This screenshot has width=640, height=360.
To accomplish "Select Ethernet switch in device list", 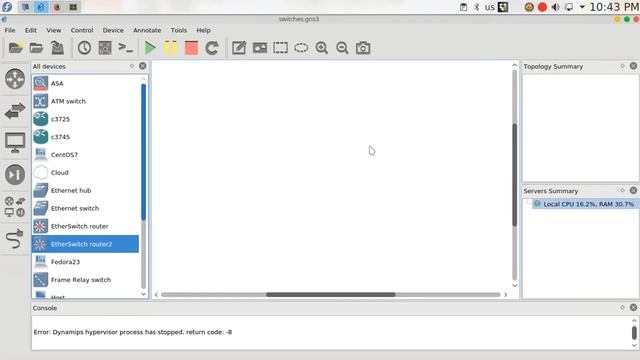I will point(85,208).
